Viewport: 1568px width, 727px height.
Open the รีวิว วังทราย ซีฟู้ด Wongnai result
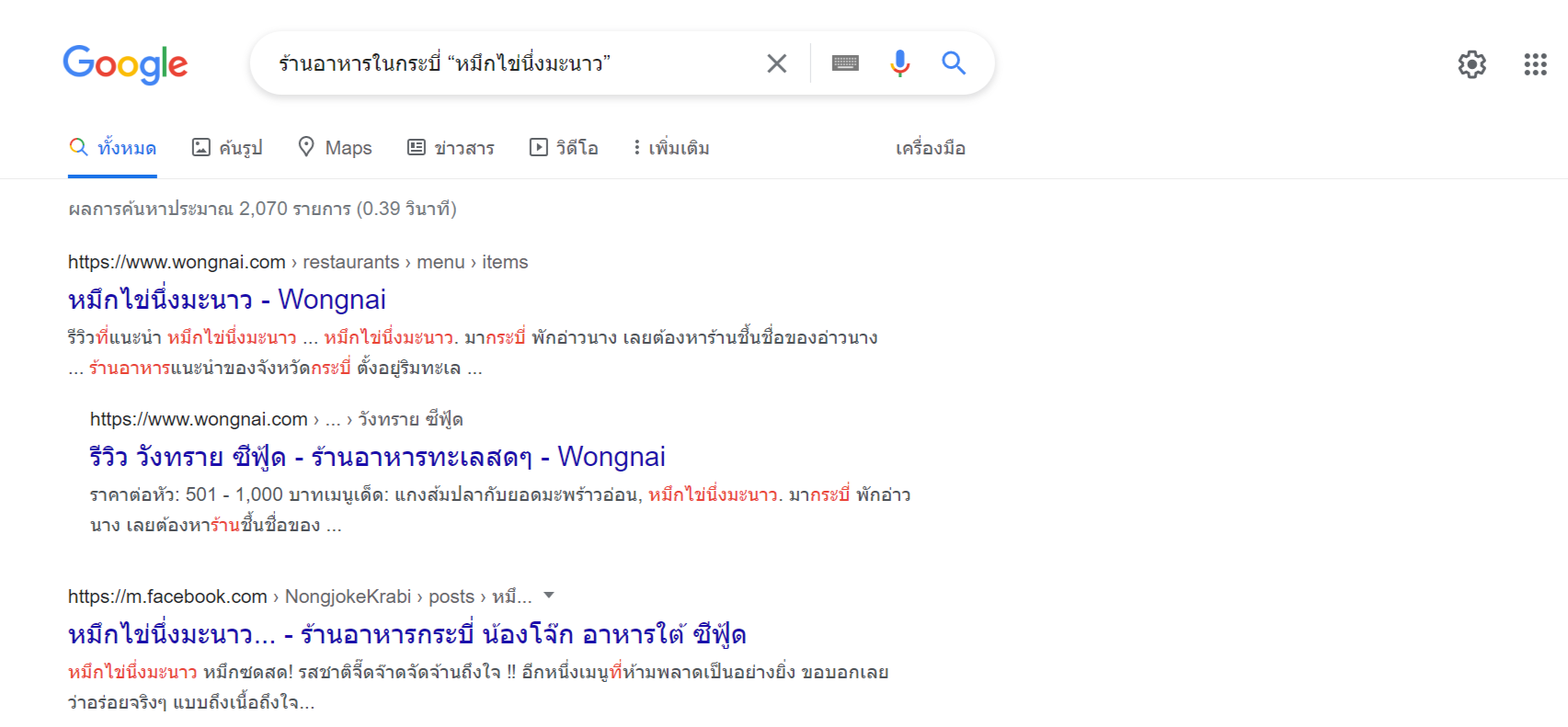[377, 457]
